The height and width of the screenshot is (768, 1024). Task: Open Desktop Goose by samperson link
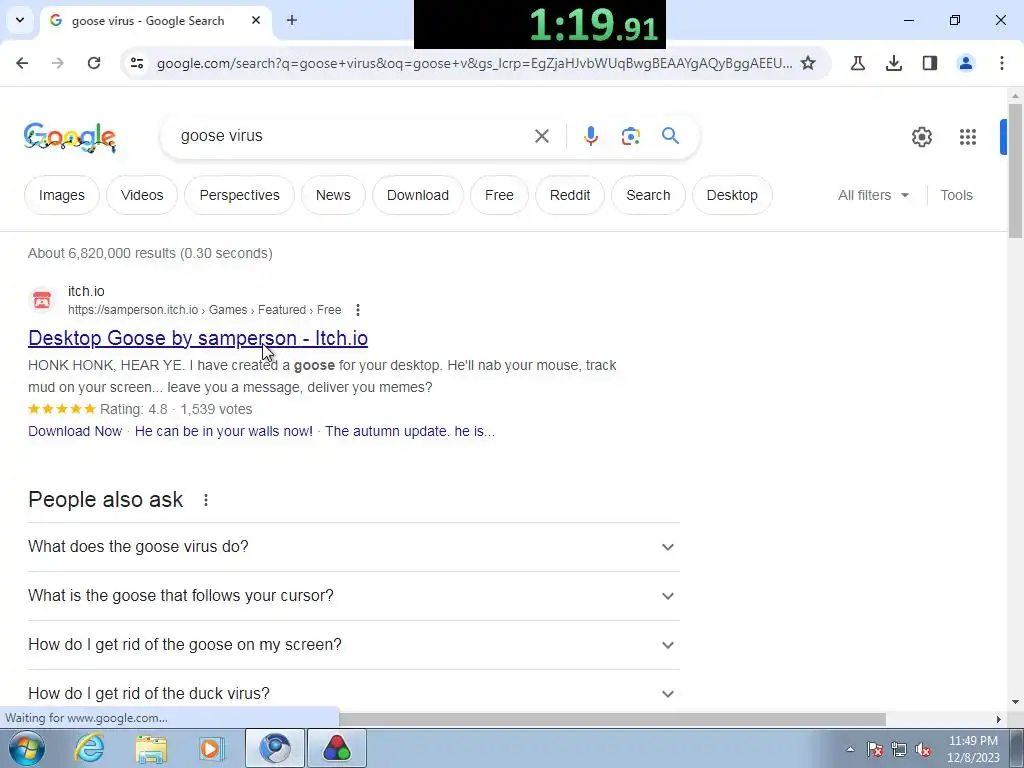(x=198, y=338)
